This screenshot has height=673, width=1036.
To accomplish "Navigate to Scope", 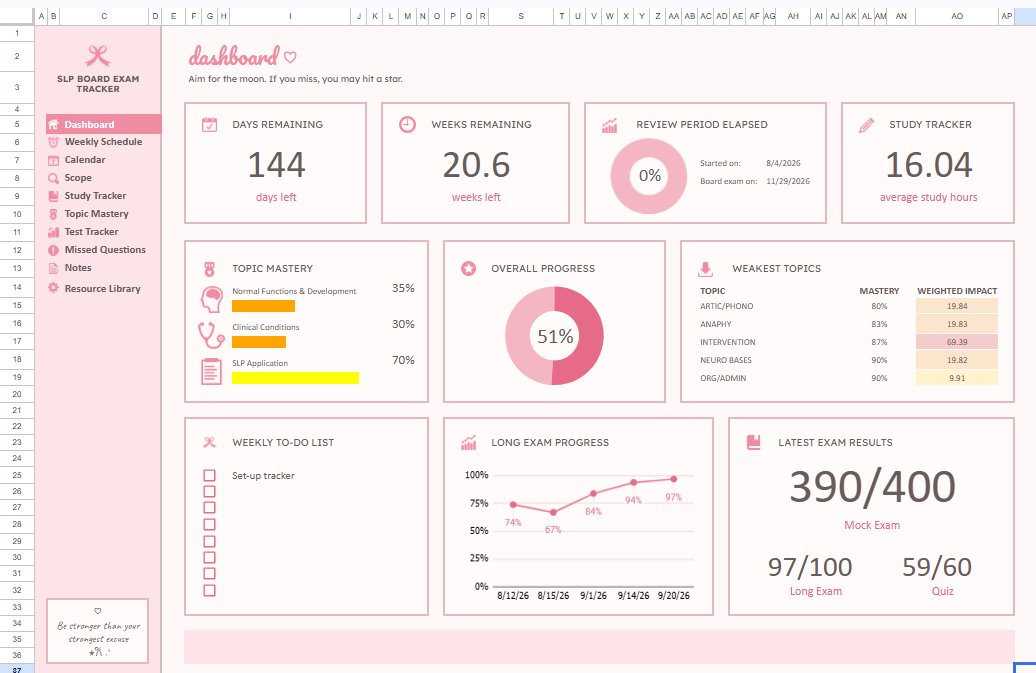I will (x=78, y=178).
